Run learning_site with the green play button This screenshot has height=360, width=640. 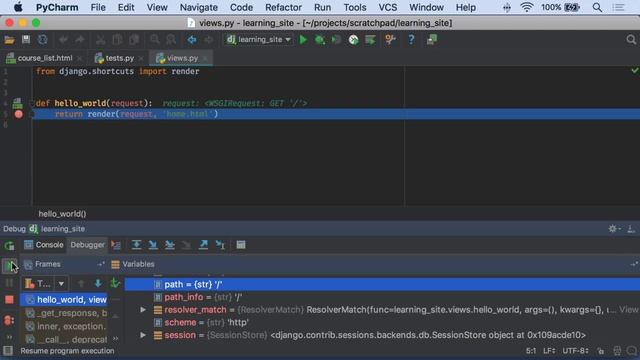pos(303,40)
